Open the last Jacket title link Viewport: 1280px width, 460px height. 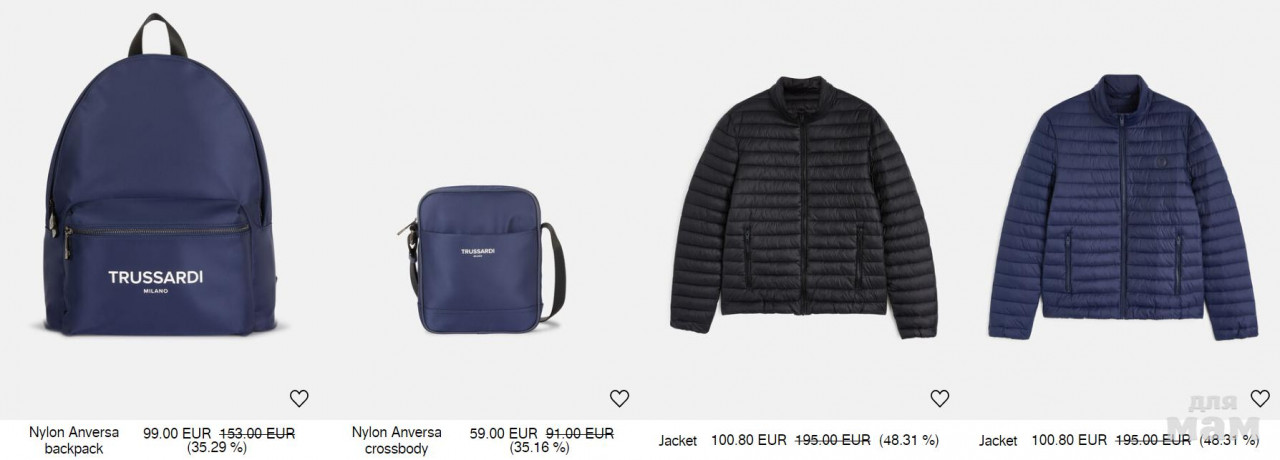point(998,440)
